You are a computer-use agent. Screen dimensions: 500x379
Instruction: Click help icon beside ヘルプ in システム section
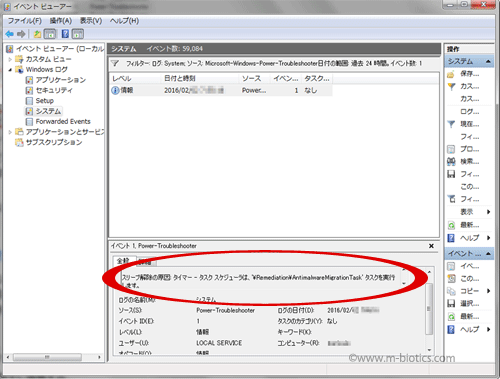451,238
